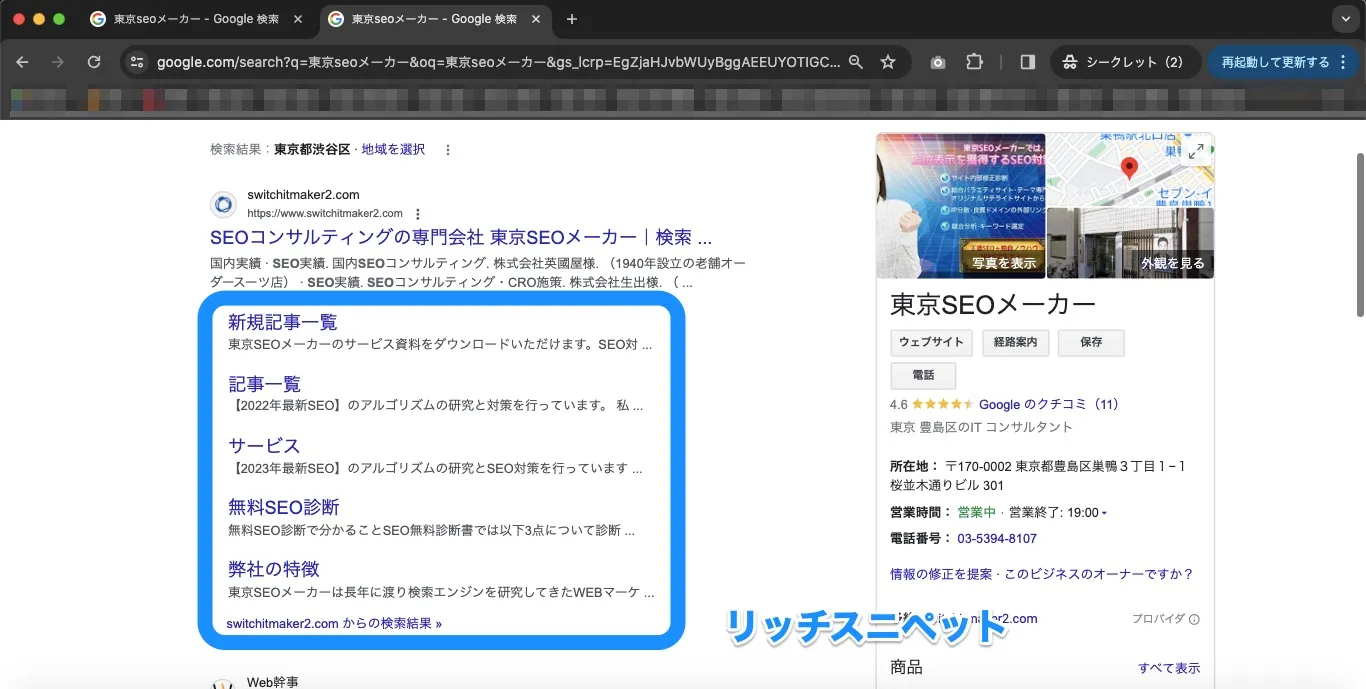Screen dimensions: 1366x689
Task: Click 写真を表示 photo thumbnail
Action: pyautogui.click(x=960, y=206)
